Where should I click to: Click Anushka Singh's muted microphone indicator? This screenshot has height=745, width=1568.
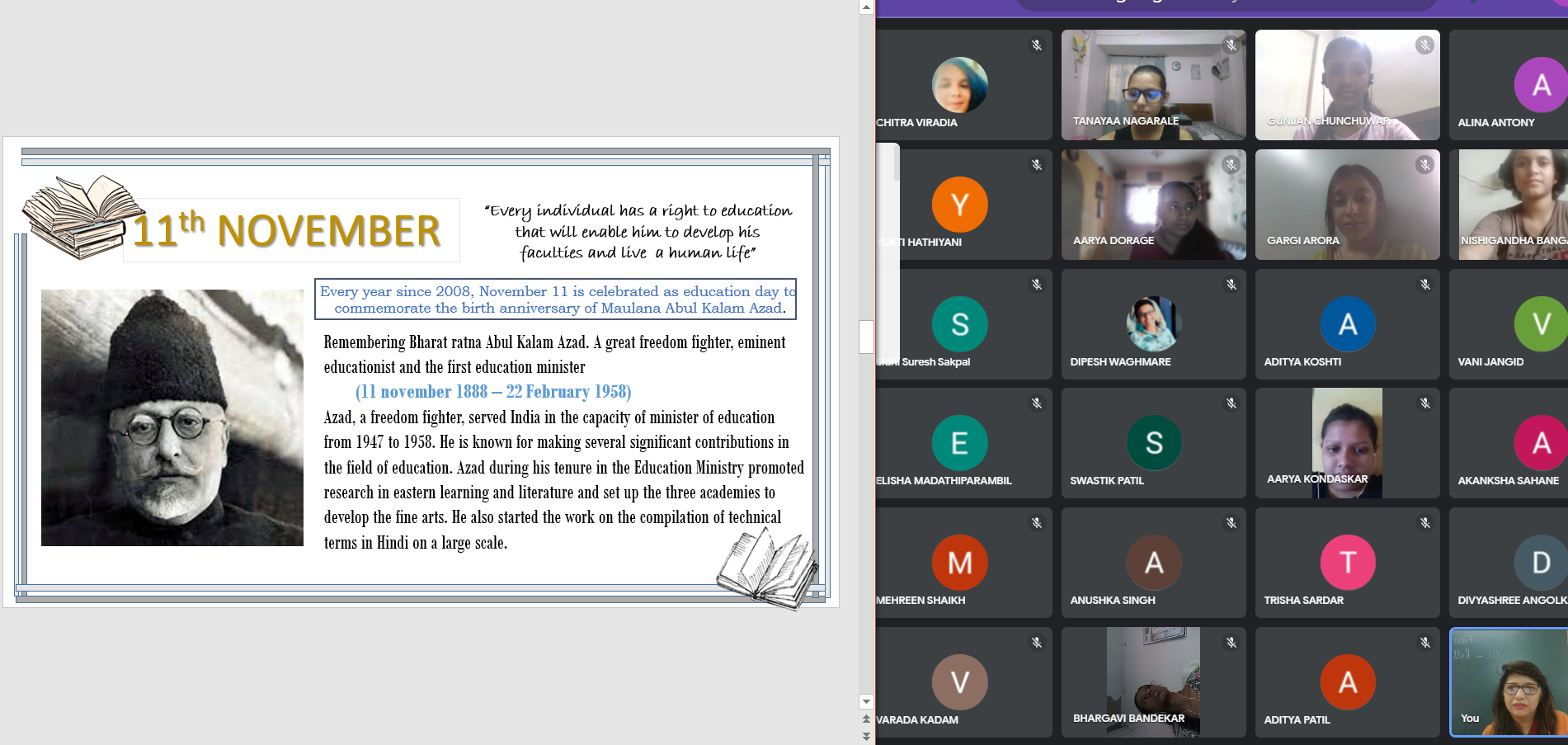click(1231, 523)
